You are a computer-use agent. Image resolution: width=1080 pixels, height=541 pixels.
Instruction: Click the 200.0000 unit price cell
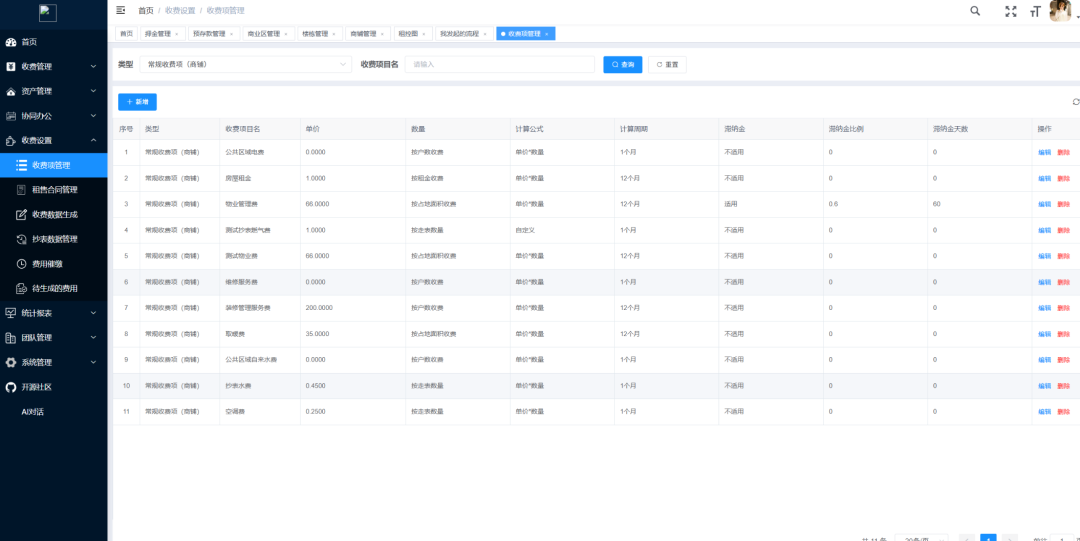(319, 308)
